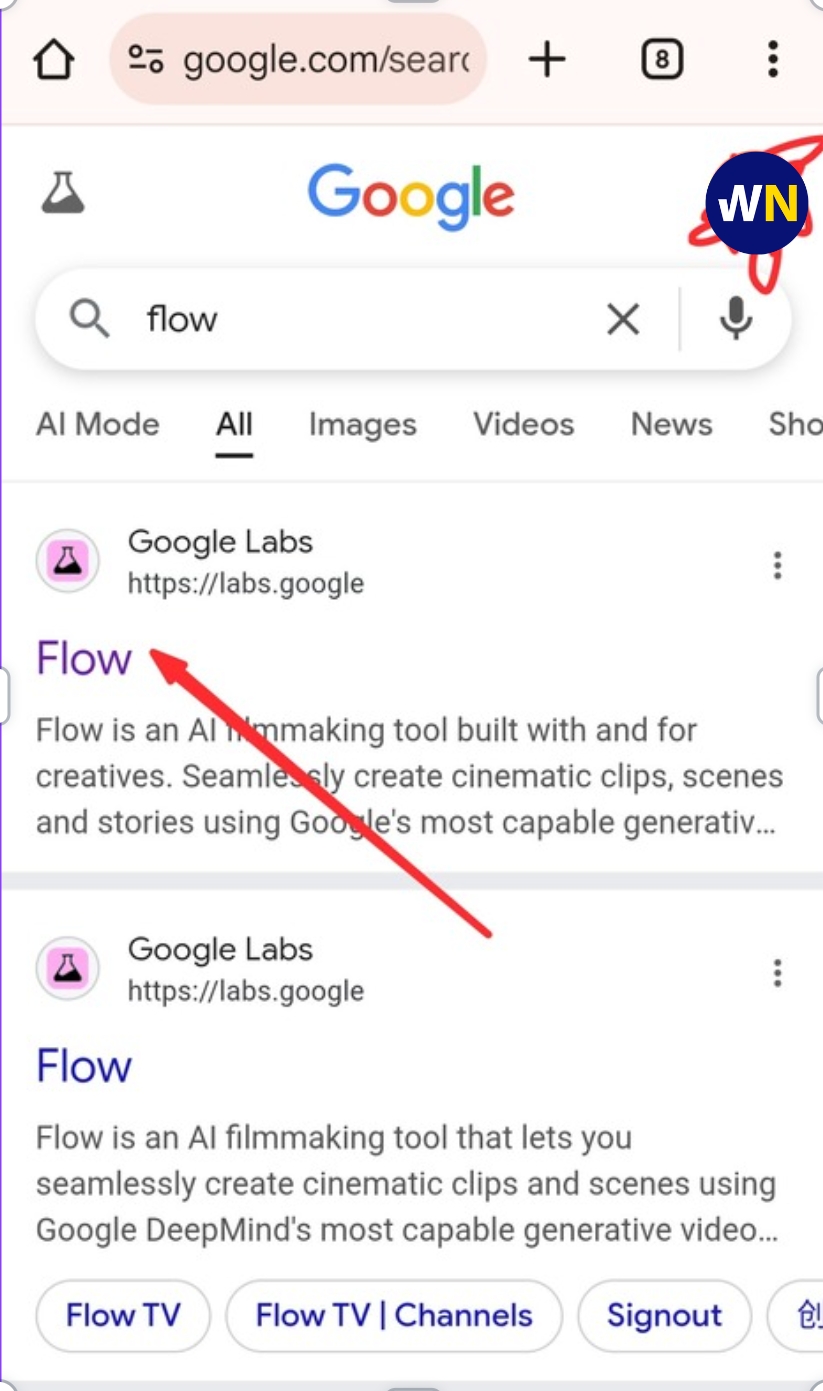Open Chrome three-dot overflow menu

click(772, 60)
